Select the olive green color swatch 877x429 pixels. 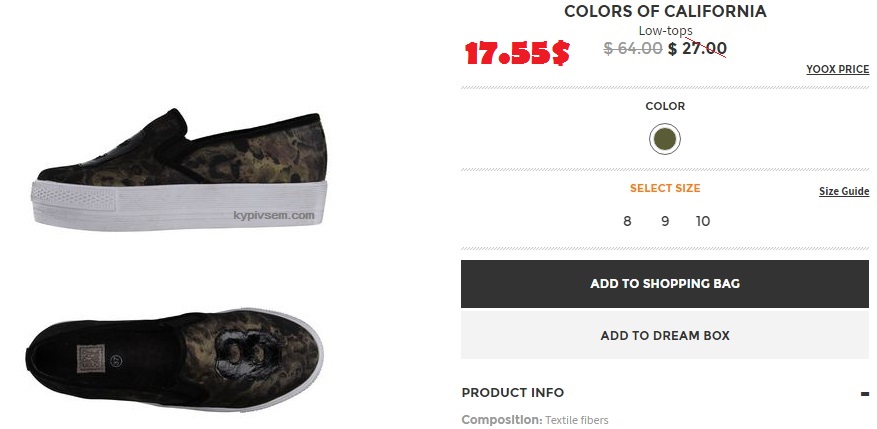pos(665,139)
